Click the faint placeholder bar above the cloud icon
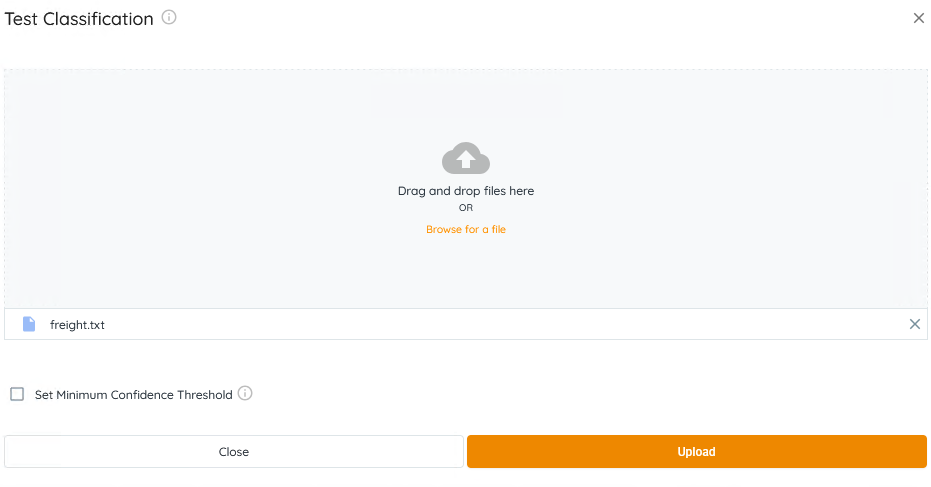Screen dimensions: 931x487 point(467,100)
